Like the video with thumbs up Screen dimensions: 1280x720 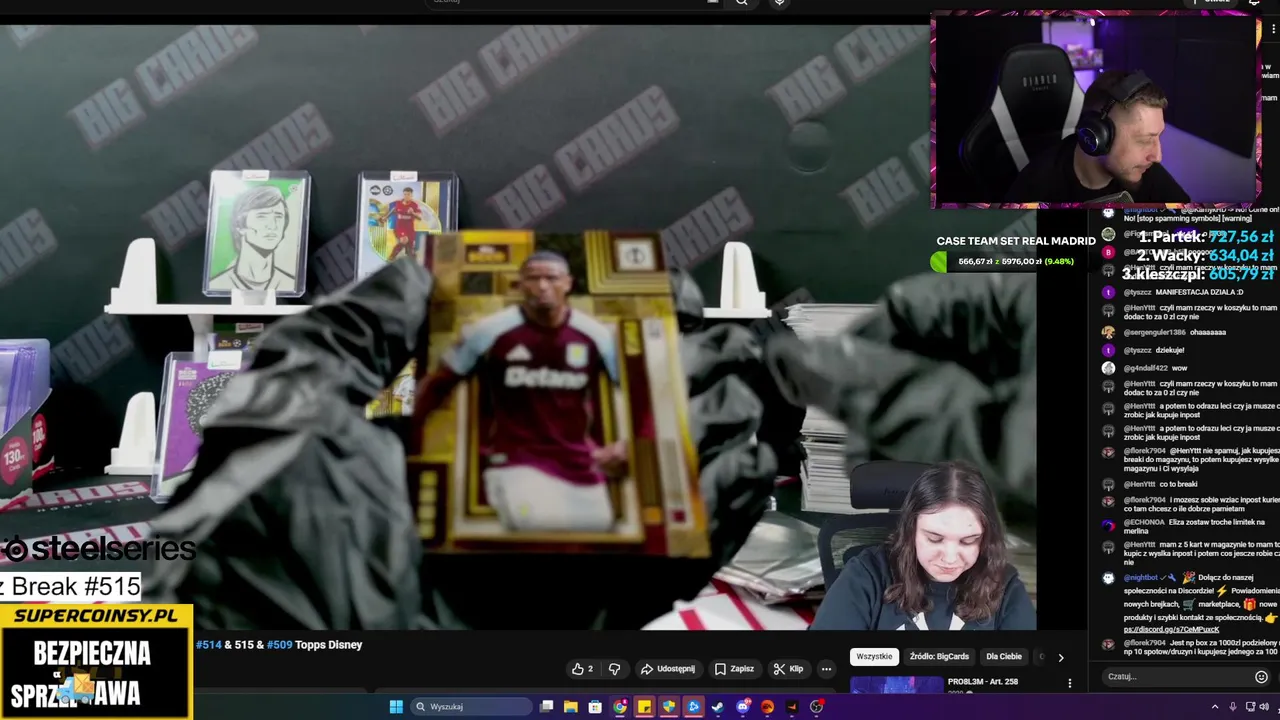pos(582,669)
